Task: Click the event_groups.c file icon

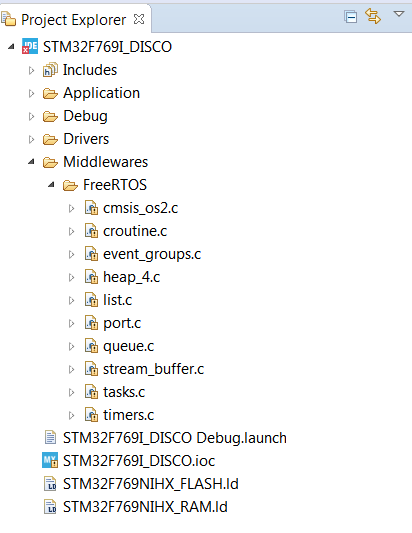Action: click(x=91, y=254)
